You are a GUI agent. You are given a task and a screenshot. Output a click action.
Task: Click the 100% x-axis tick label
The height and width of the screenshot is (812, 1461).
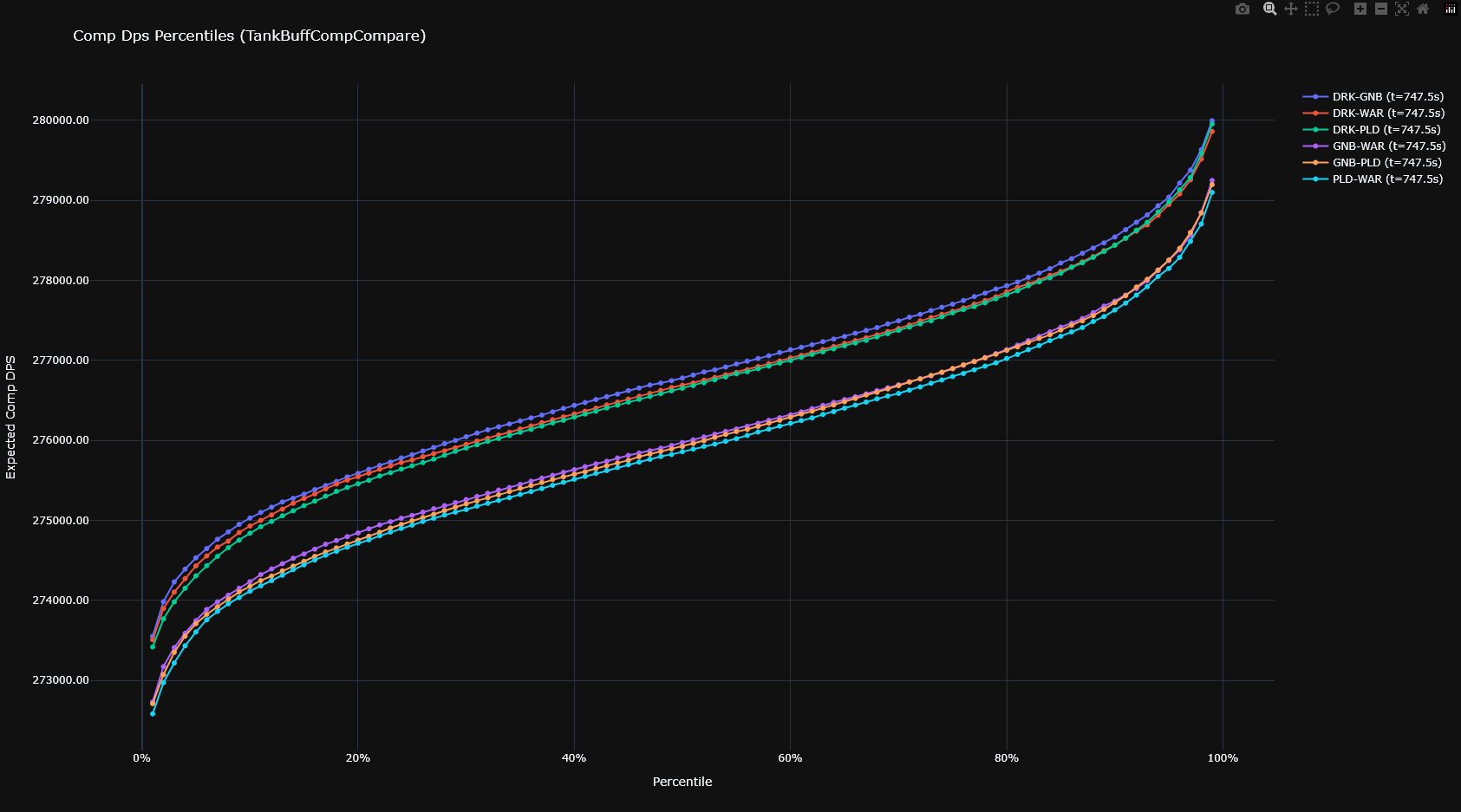pyautogui.click(x=1223, y=758)
